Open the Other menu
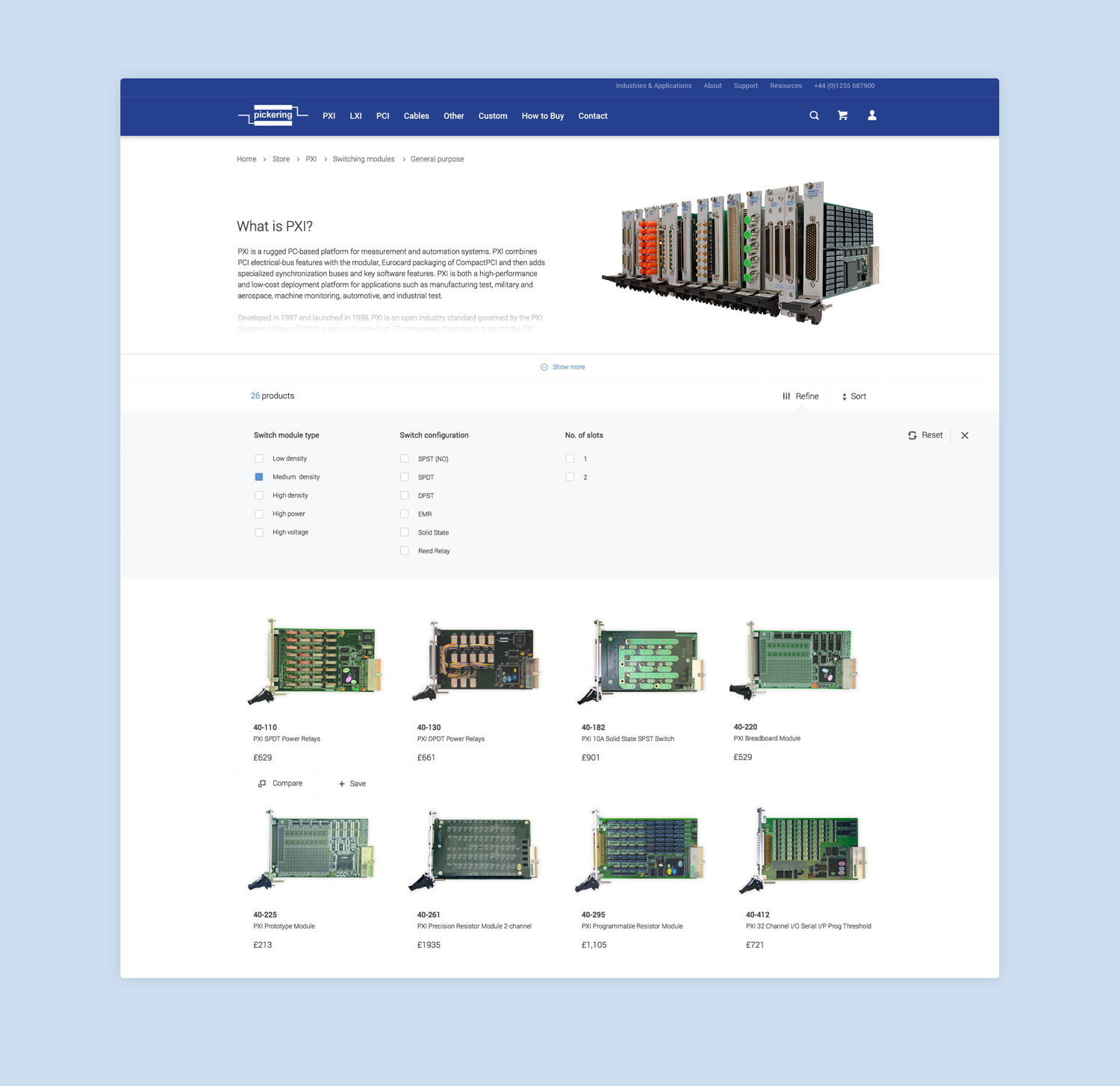This screenshot has width=1120, height=1086. [453, 116]
